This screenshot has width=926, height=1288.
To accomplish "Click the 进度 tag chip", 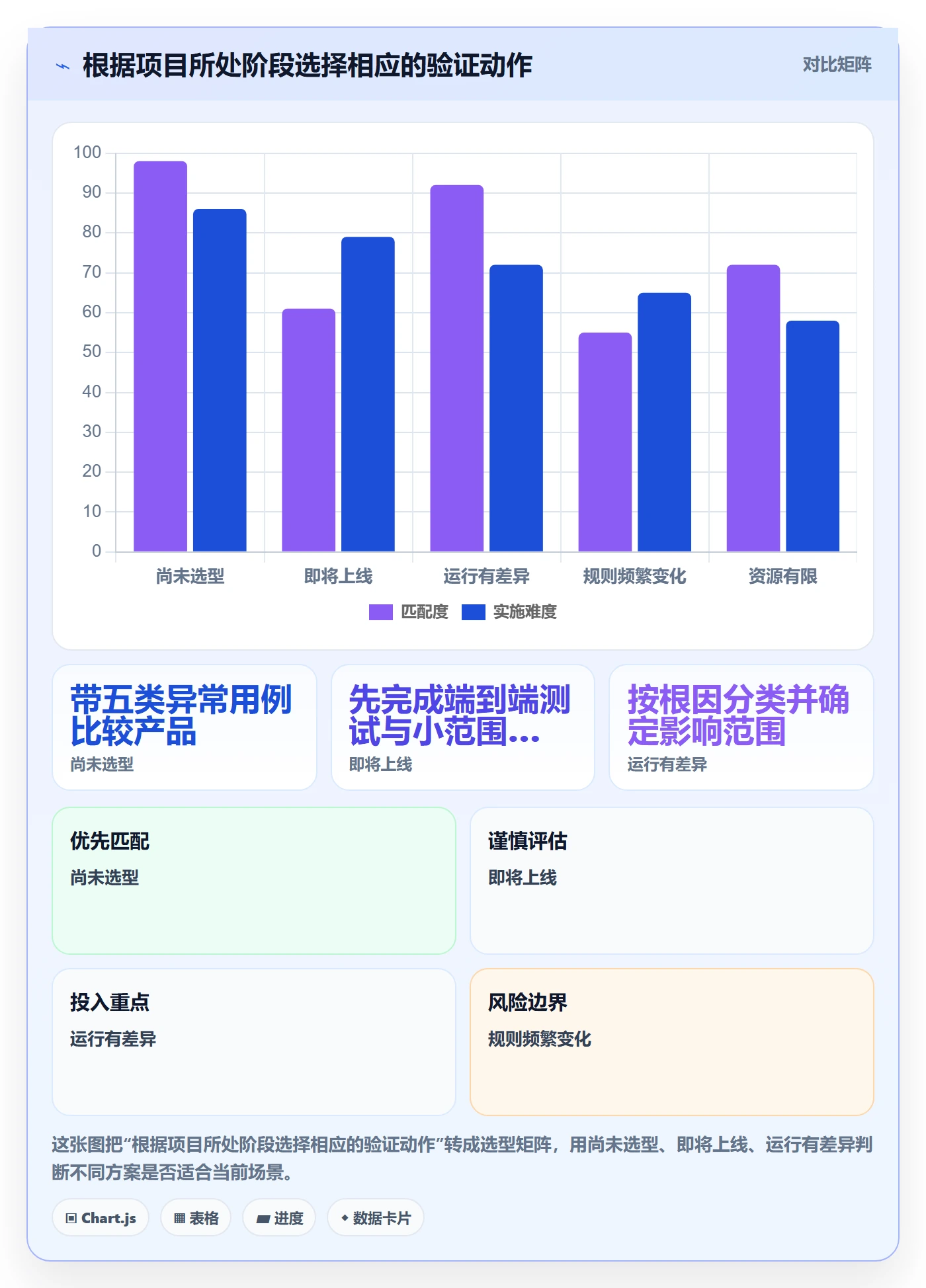I will tap(279, 1218).
